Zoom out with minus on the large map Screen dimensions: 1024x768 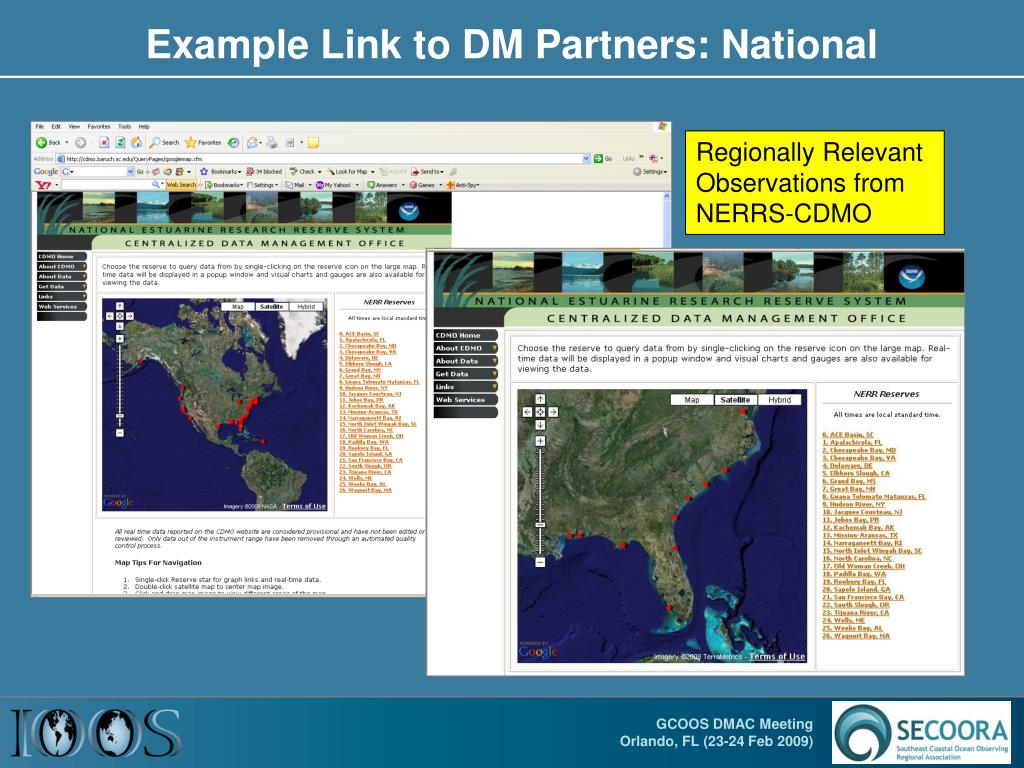coord(540,562)
